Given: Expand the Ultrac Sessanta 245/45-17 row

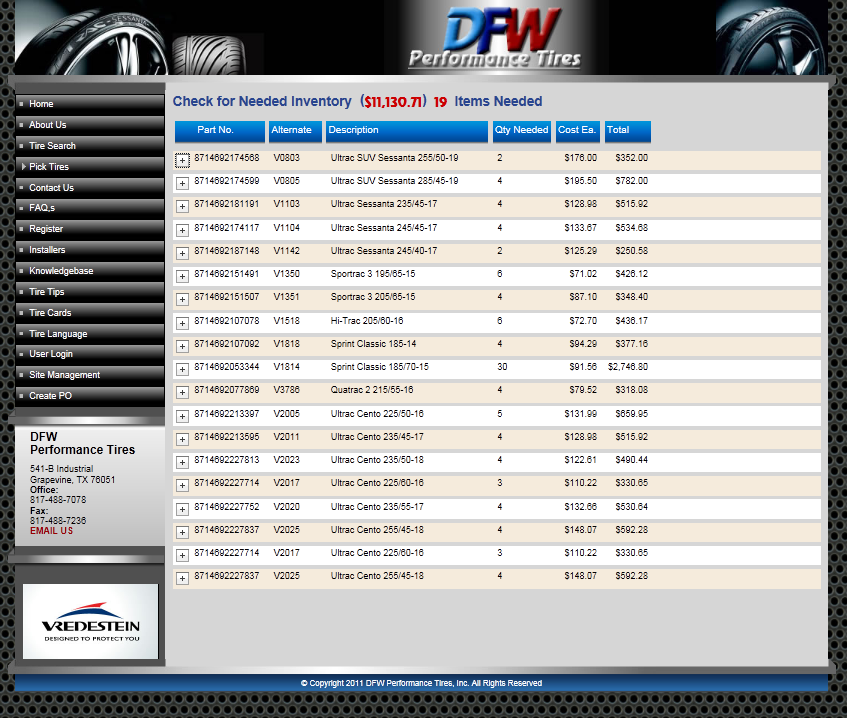Looking at the screenshot, I should 182,231.
